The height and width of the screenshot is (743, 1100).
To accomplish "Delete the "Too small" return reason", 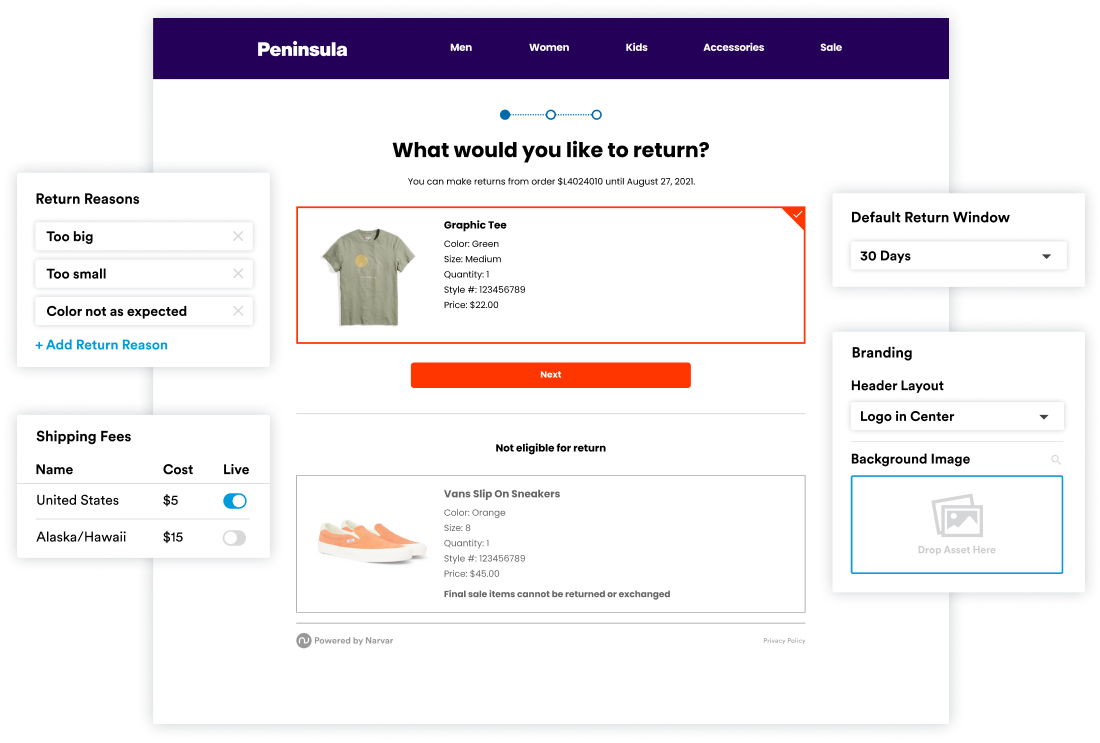I will (238, 274).
